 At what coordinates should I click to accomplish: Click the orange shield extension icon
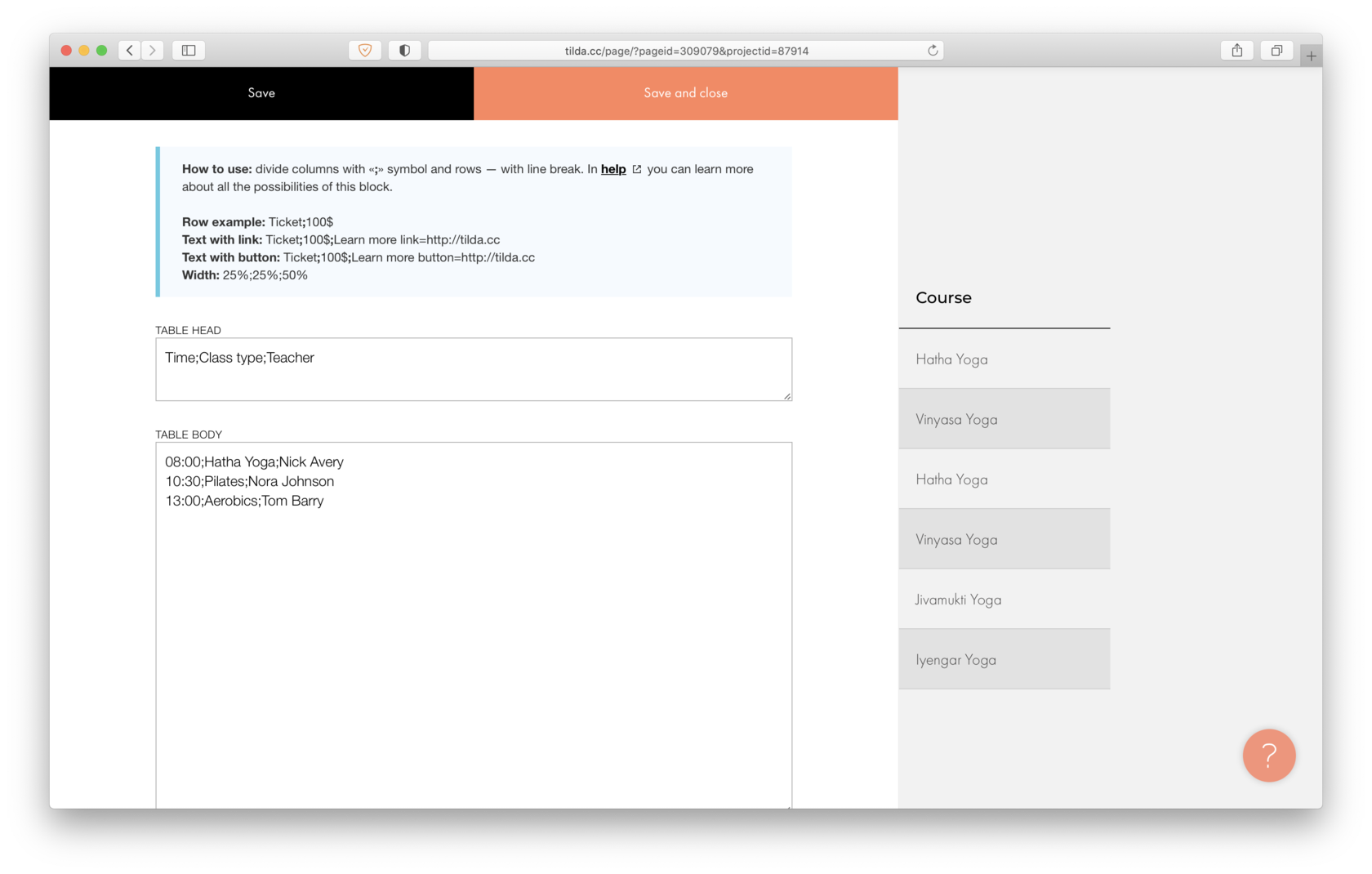pos(365,51)
